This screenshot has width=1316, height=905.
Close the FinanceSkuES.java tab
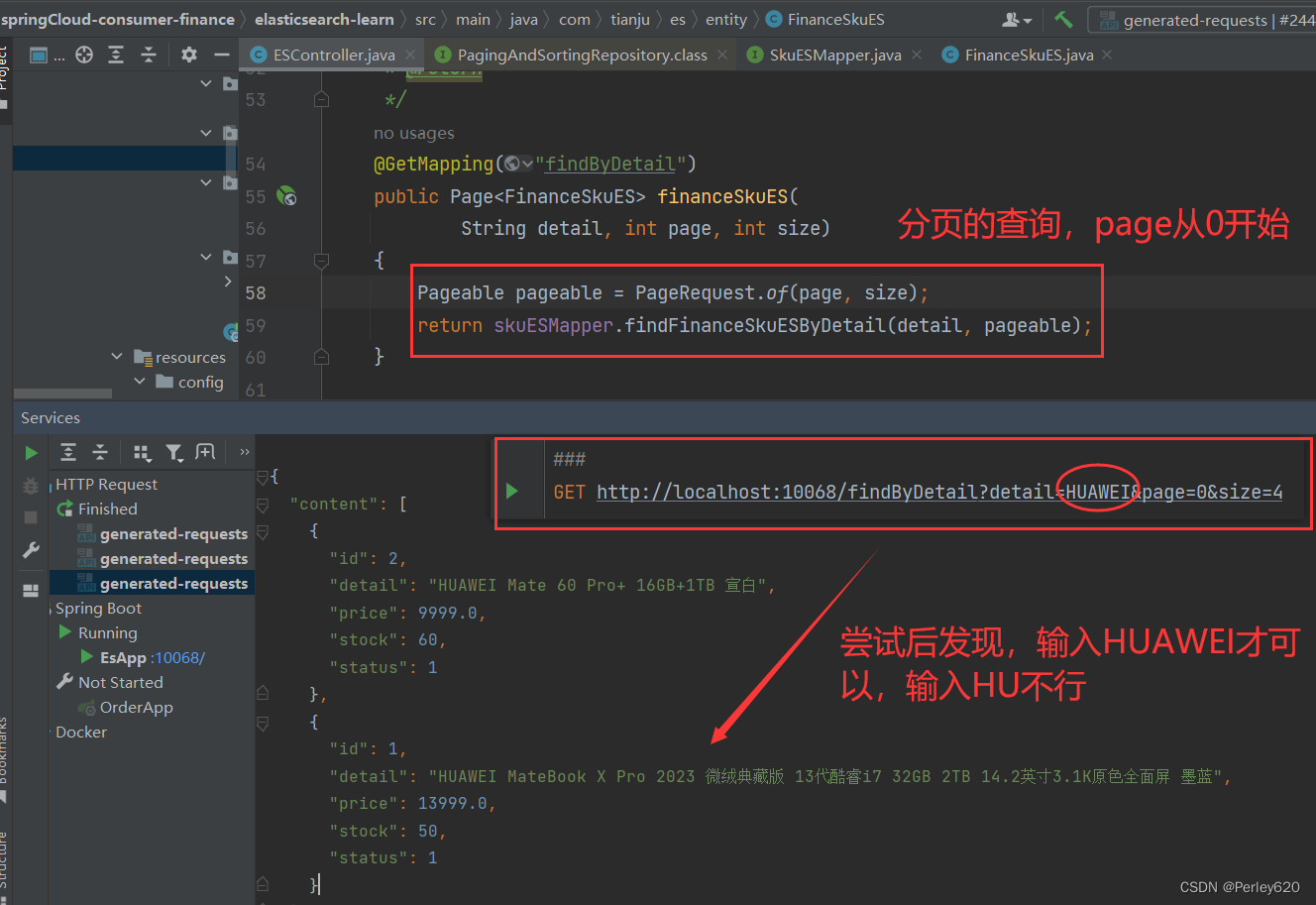(1107, 55)
